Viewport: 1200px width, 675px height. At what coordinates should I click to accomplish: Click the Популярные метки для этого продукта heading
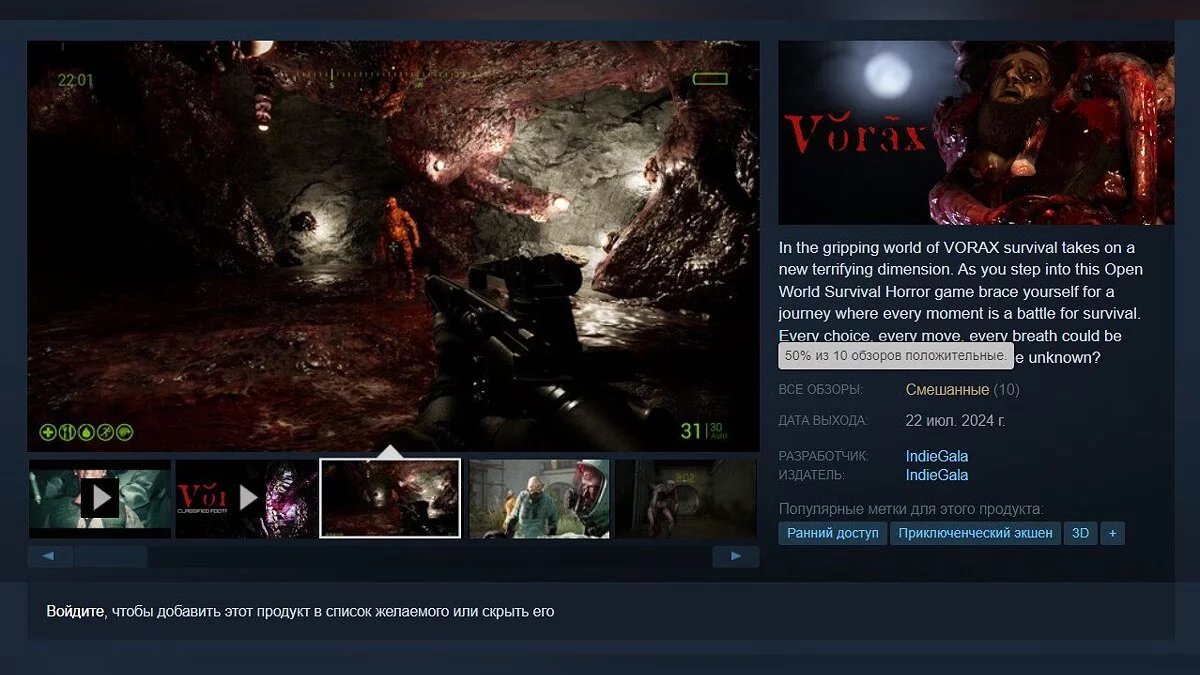pyautogui.click(x=911, y=508)
